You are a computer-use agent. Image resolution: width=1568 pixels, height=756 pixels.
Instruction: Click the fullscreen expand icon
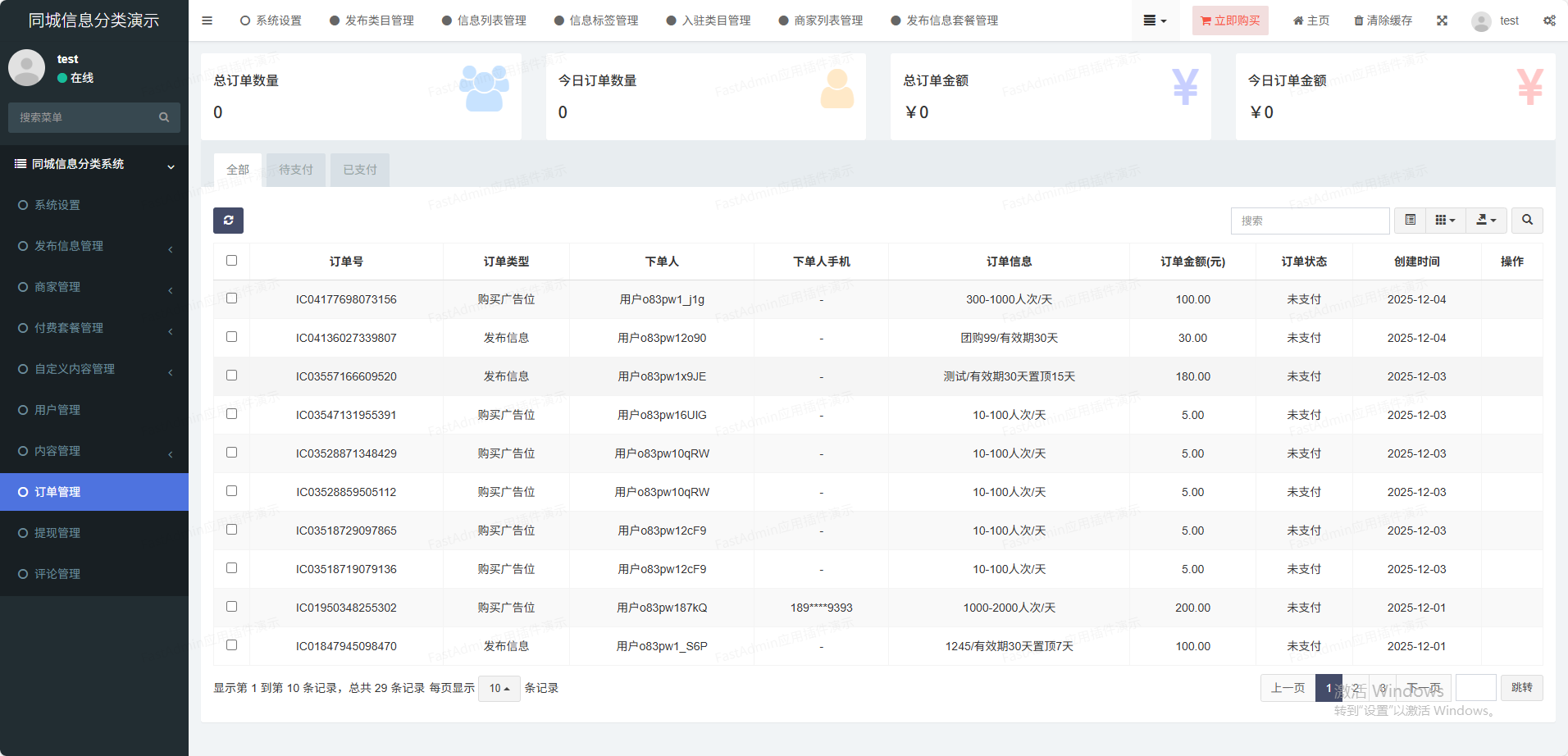pyautogui.click(x=1442, y=20)
